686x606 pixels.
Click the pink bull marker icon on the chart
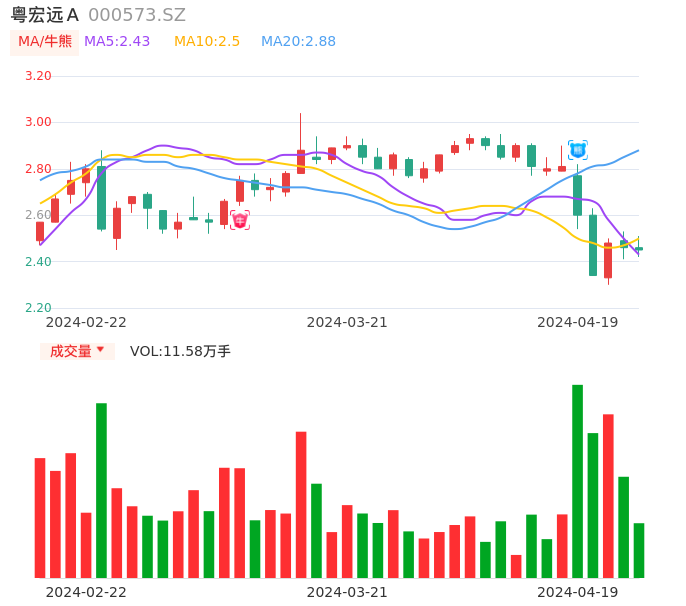240,220
